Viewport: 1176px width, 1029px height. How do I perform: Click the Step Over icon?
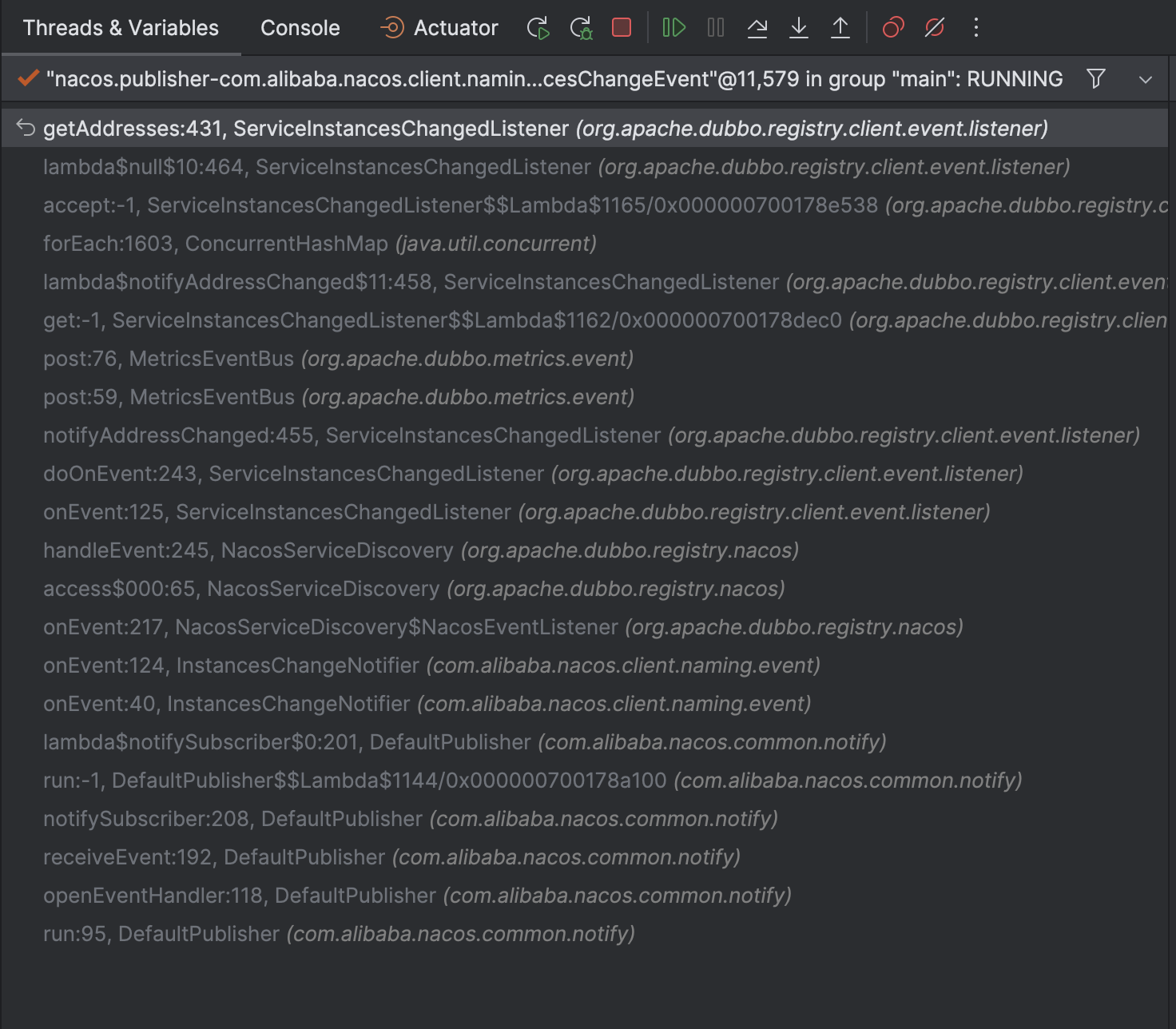coord(757,28)
